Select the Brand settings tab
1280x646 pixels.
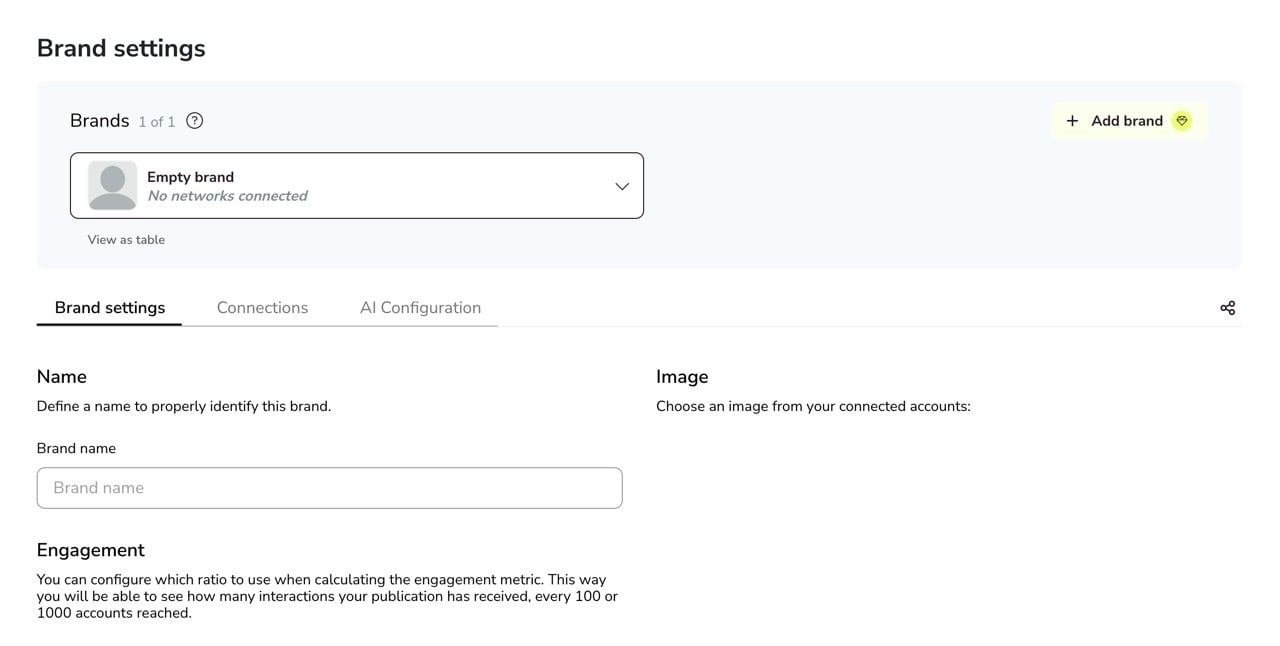pos(110,308)
